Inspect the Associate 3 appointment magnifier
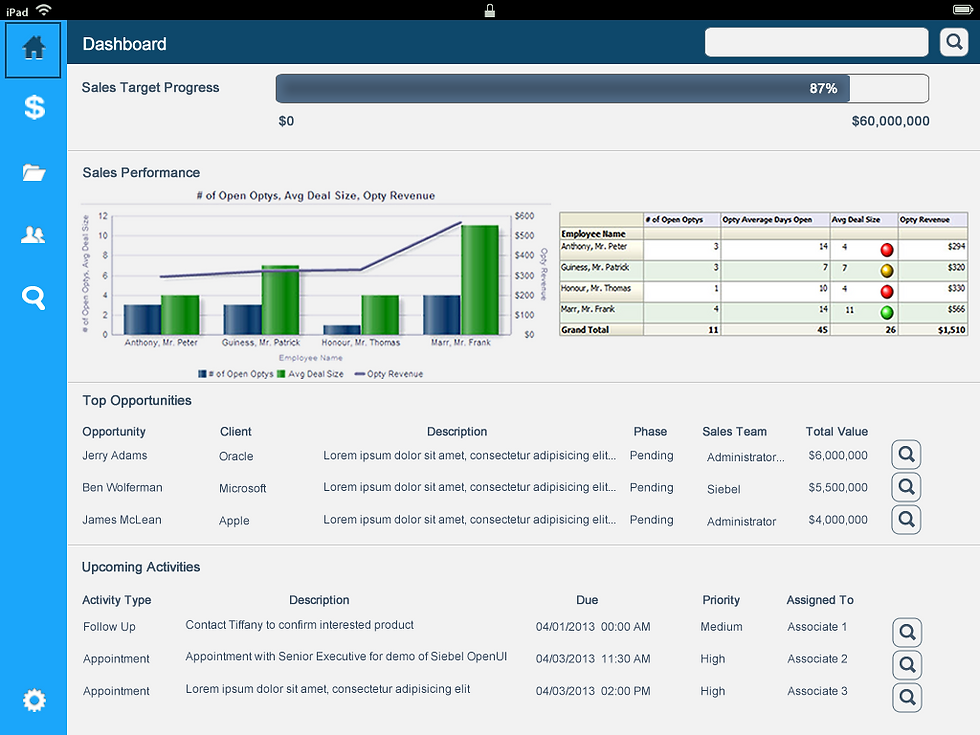 click(x=907, y=698)
